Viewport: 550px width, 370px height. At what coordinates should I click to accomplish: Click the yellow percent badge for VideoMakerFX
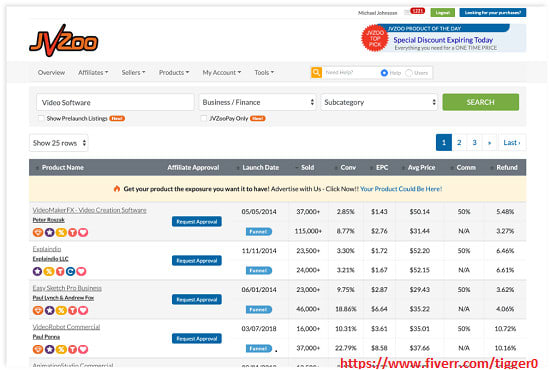61,232
